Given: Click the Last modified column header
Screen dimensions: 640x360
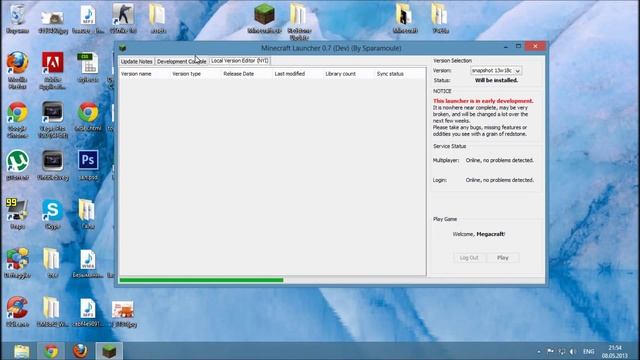Looking at the screenshot, I should coord(298,74).
